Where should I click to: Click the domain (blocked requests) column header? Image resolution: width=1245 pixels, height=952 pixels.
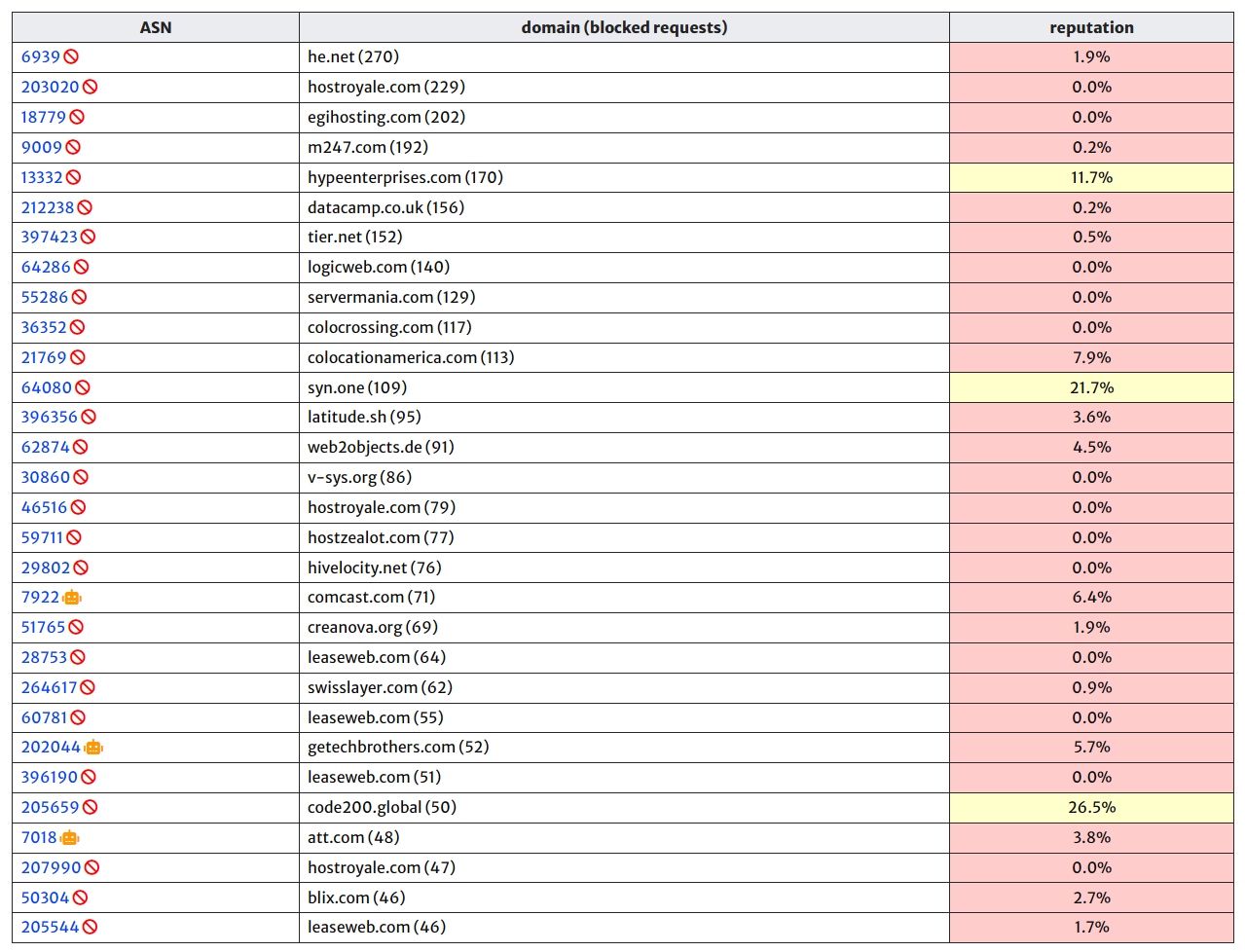624,27
